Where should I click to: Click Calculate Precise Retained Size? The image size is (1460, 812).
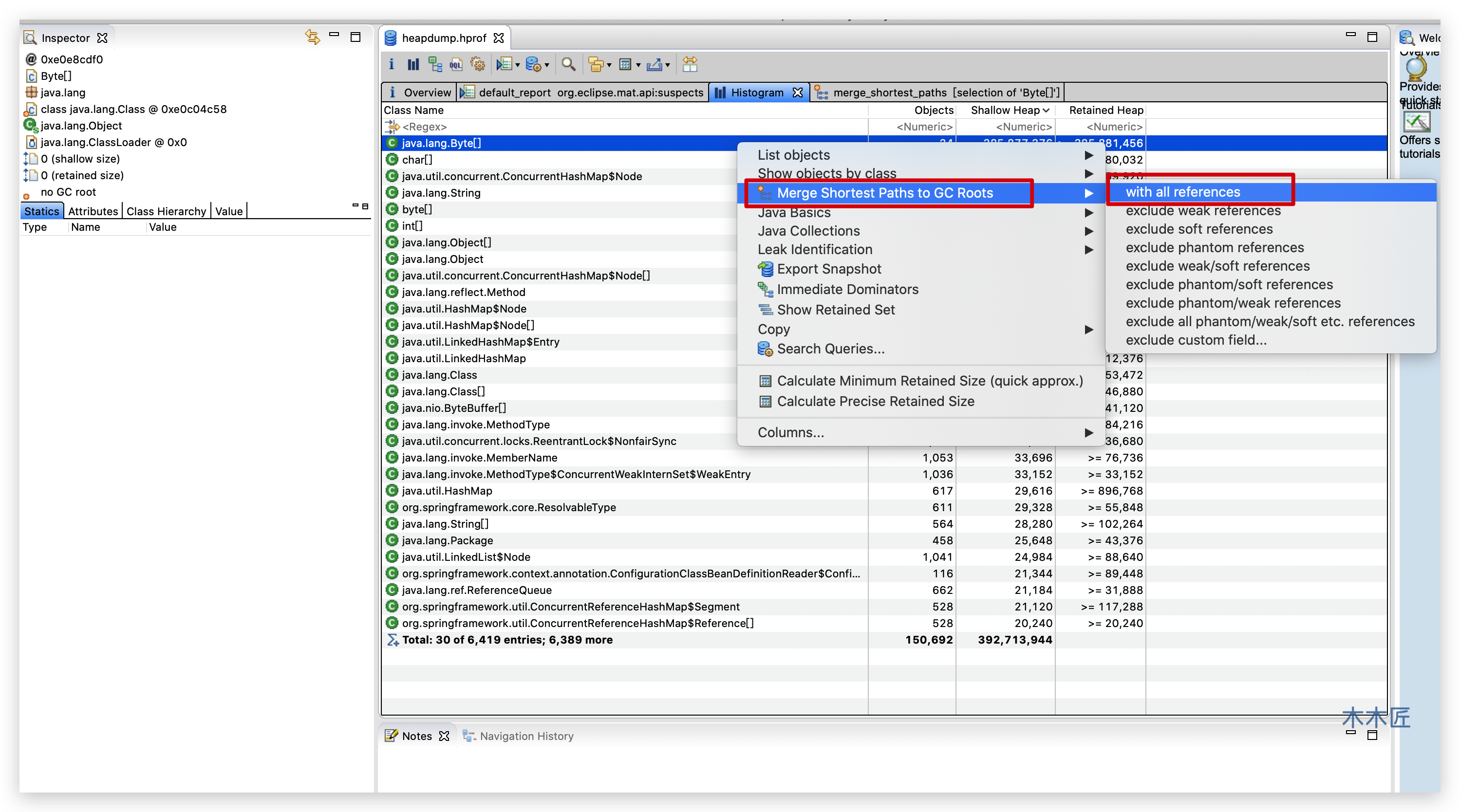click(875, 401)
